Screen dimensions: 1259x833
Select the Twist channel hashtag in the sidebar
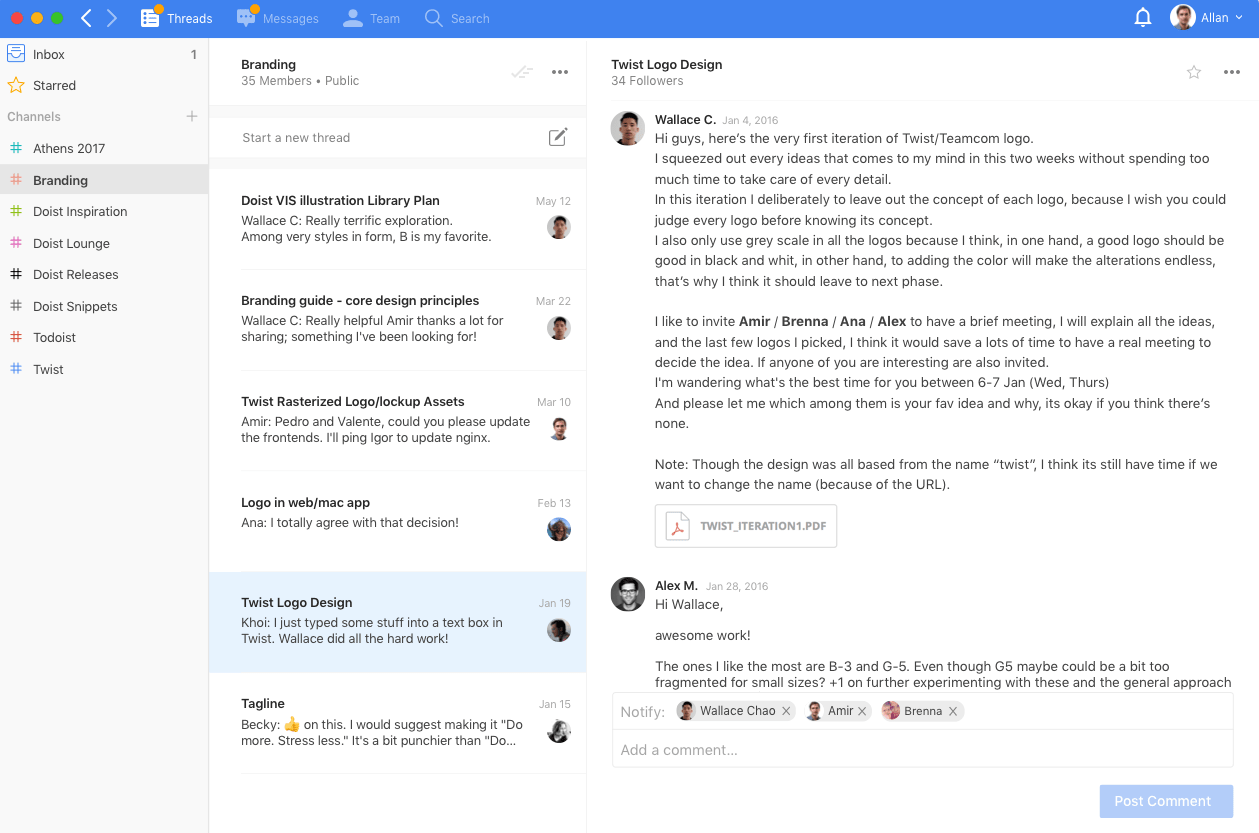pos(14,369)
